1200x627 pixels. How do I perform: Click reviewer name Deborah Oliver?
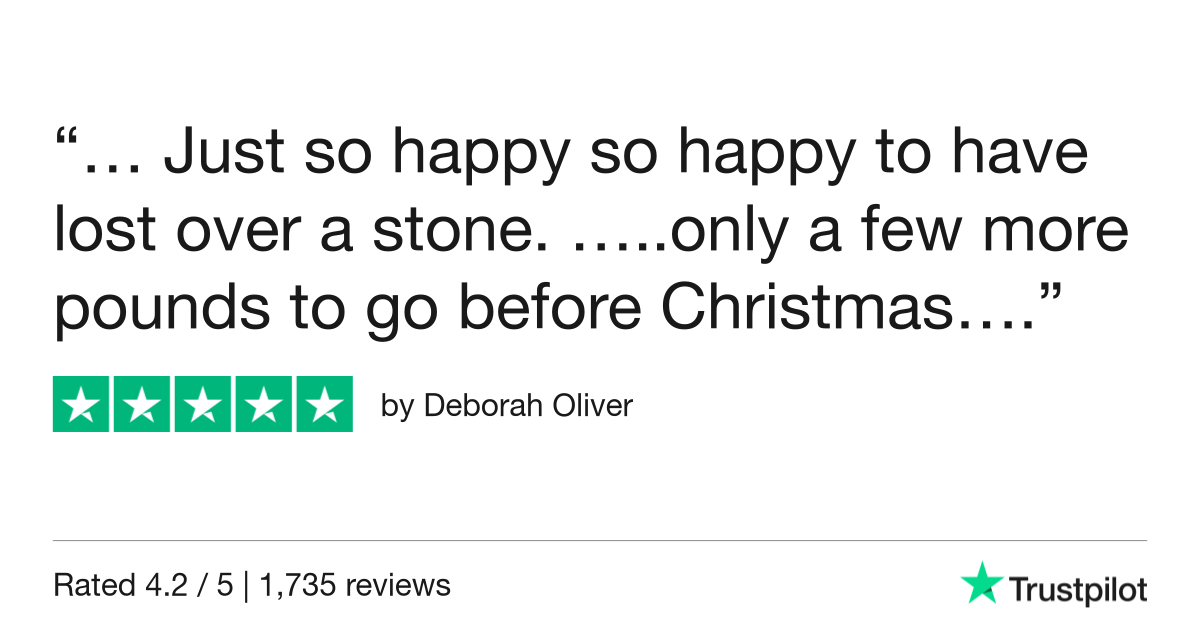click(x=528, y=406)
